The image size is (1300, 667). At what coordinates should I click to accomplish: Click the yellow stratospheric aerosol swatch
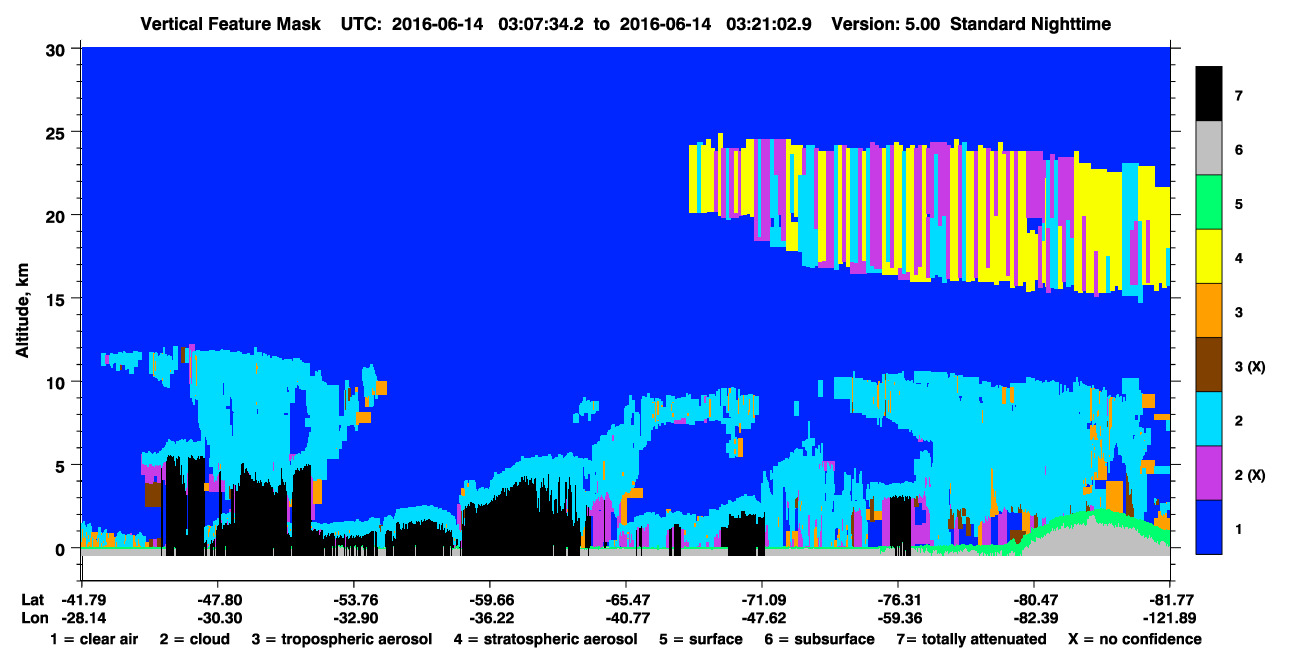tap(1209, 256)
